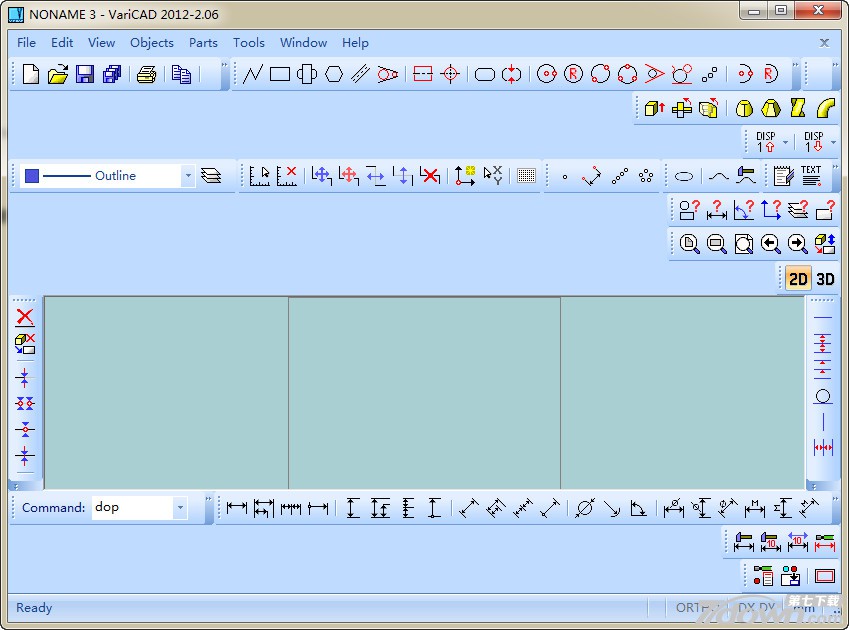Click the layers stack icon next to Outline

pos(210,176)
